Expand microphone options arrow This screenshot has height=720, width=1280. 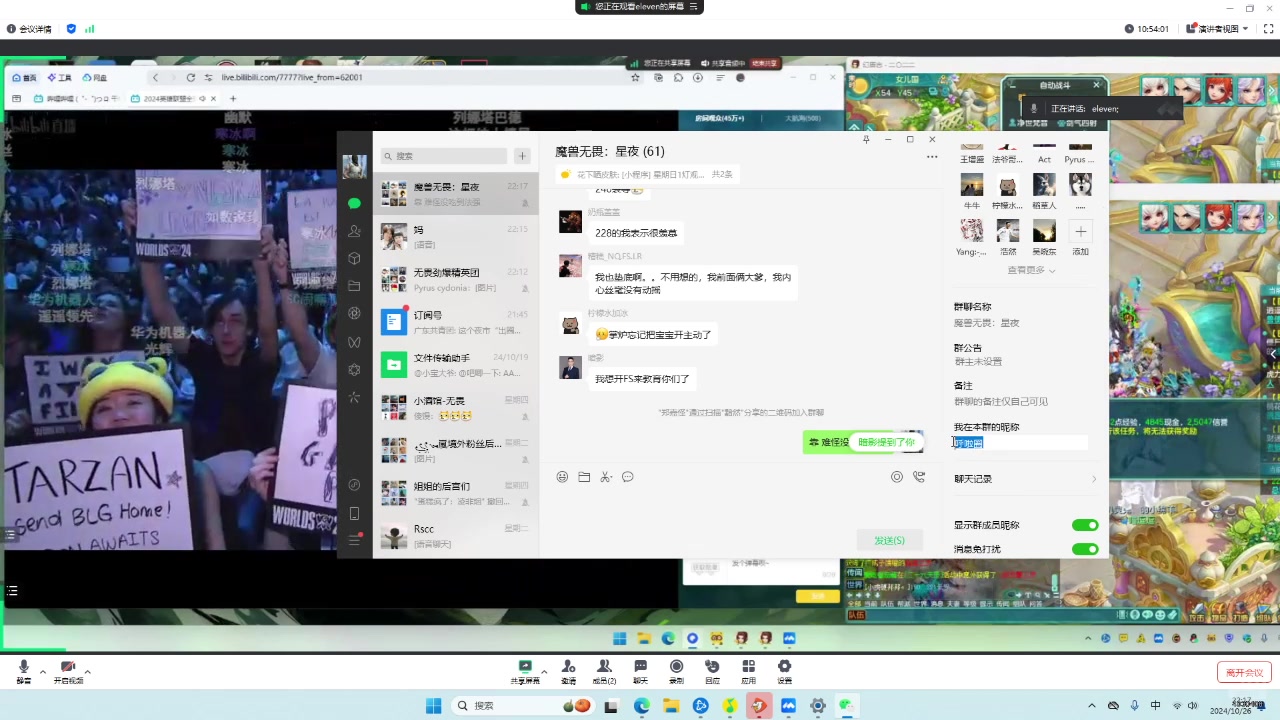pyautogui.click(x=42, y=671)
